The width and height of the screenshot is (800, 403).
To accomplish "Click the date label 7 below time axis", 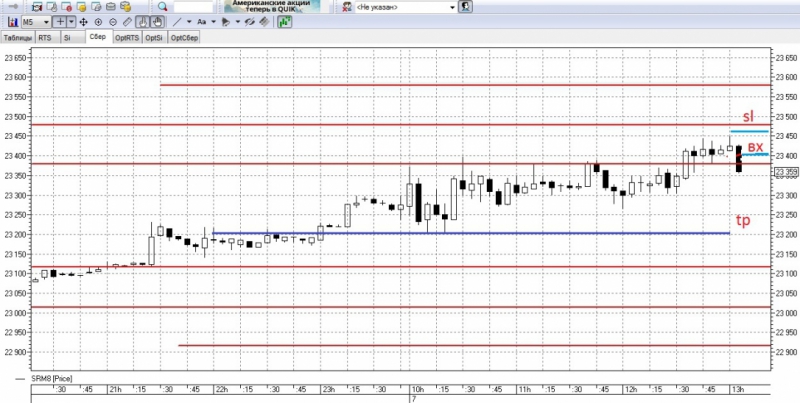I will pyautogui.click(x=414, y=399).
